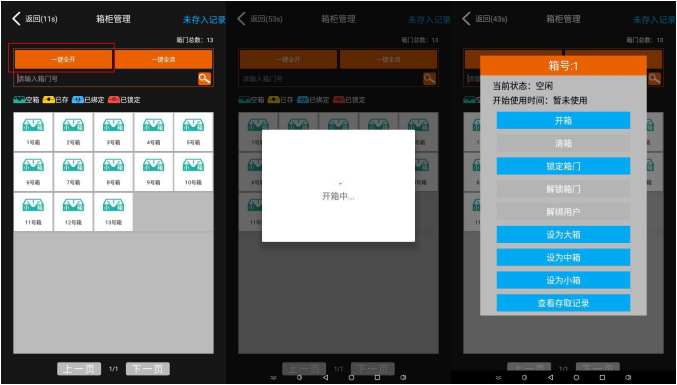The width and height of the screenshot is (677, 385).
Task: Tap the back arrow beside 返回(43s)
Action: point(466,19)
